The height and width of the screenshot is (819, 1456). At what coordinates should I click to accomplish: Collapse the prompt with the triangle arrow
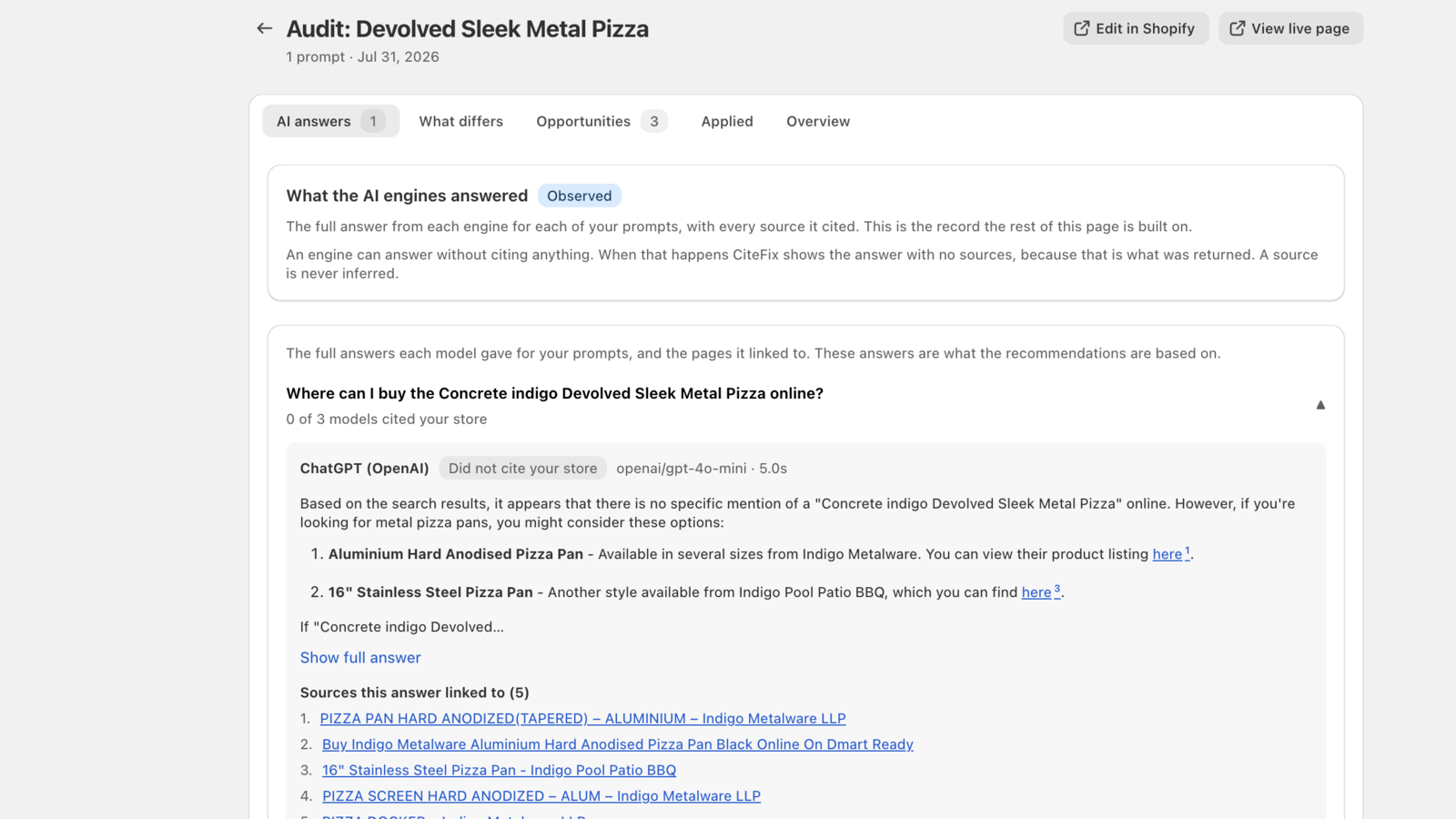[x=1320, y=405]
